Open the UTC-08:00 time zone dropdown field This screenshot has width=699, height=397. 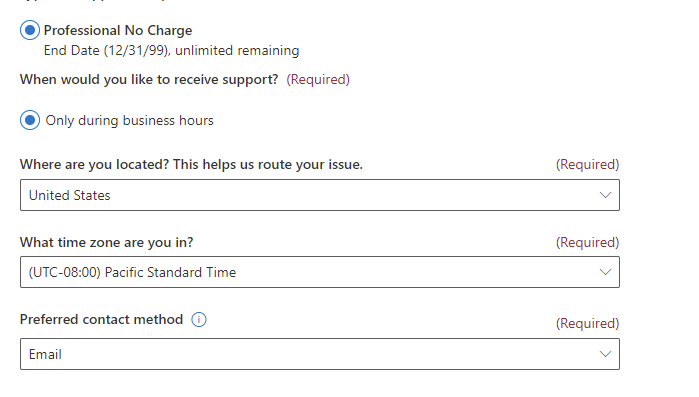pos(320,272)
